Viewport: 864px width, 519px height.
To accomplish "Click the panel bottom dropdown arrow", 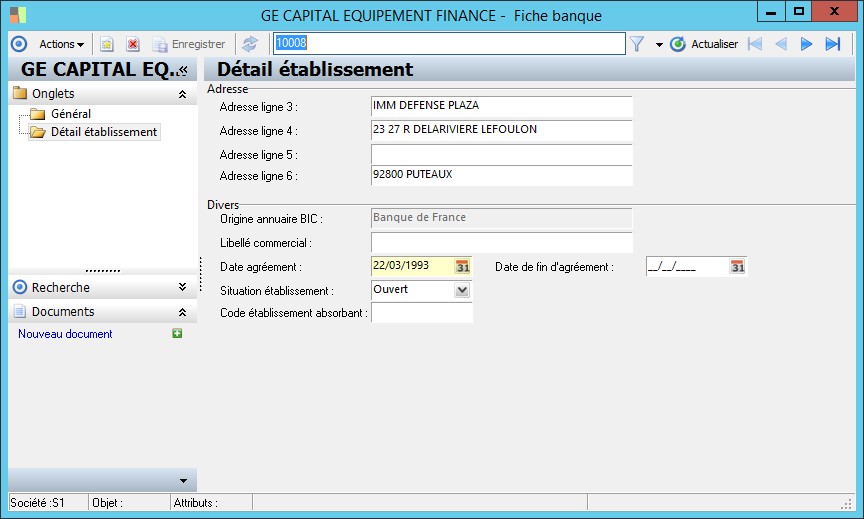I will [183, 480].
